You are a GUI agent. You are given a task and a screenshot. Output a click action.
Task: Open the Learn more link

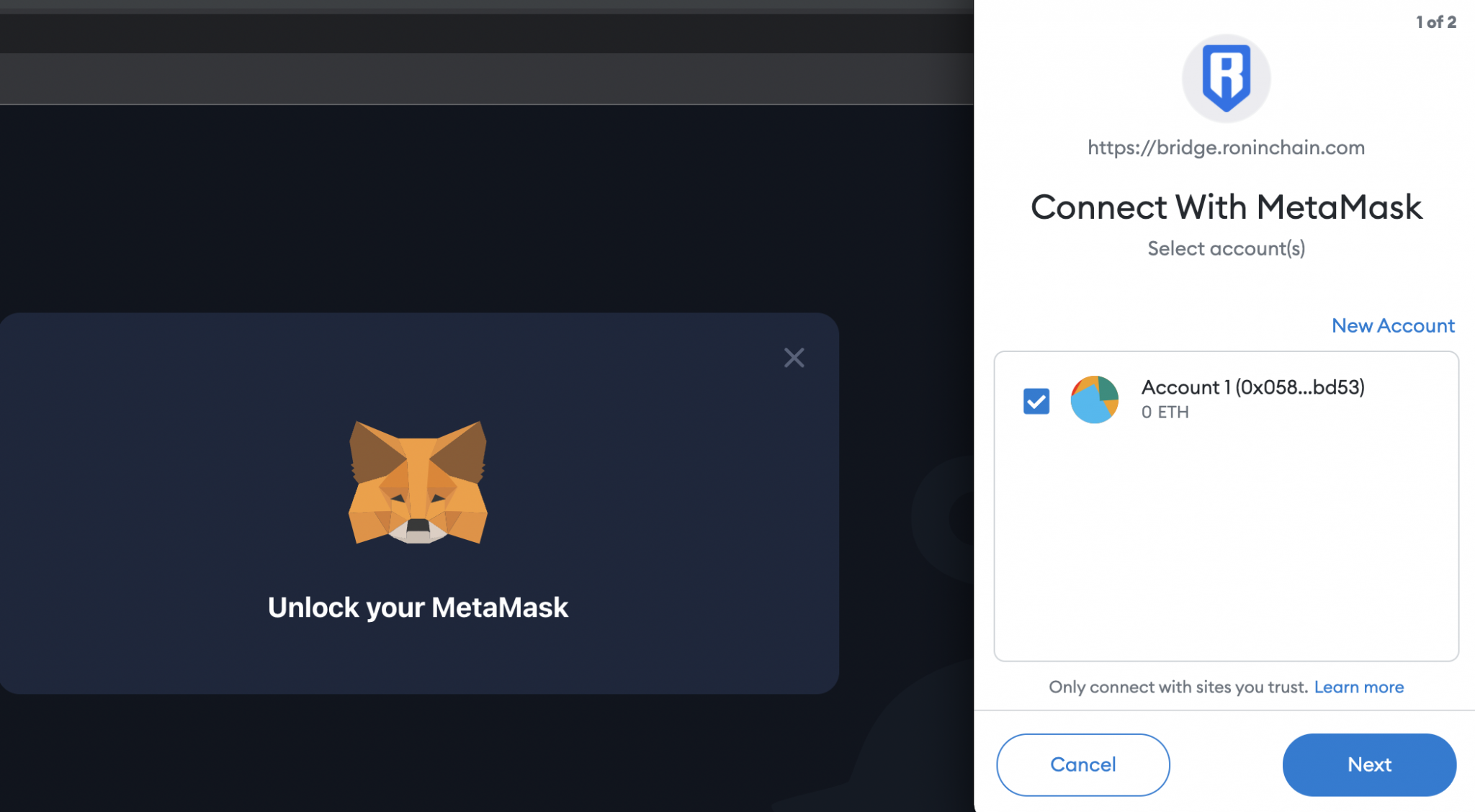pyautogui.click(x=1358, y=687)
